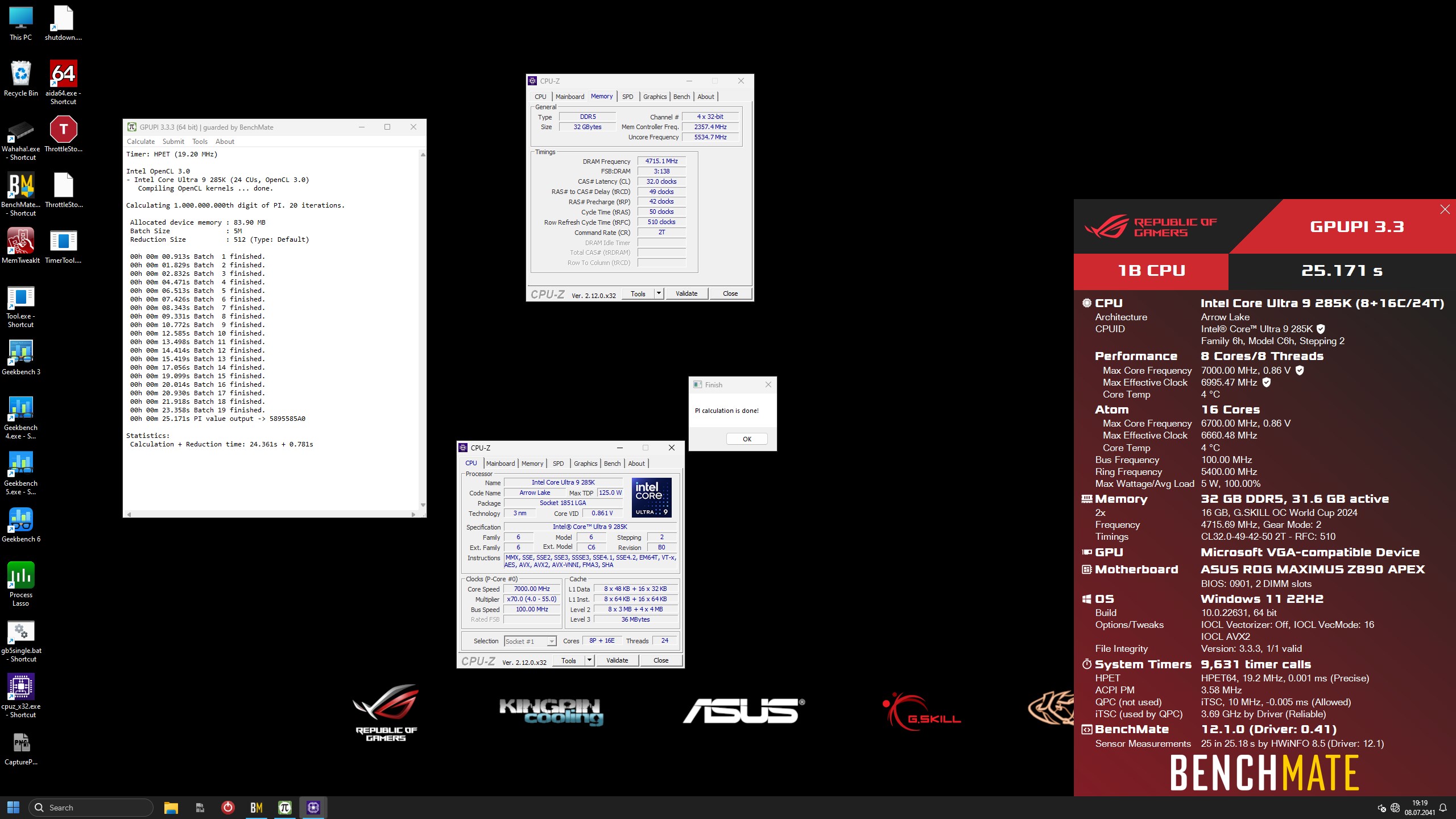The width and height of the screenshot is (1456, 819).
Task: Open the CaptureP PNG file icon
Action: pyautogui.click(x=21, y=748)
